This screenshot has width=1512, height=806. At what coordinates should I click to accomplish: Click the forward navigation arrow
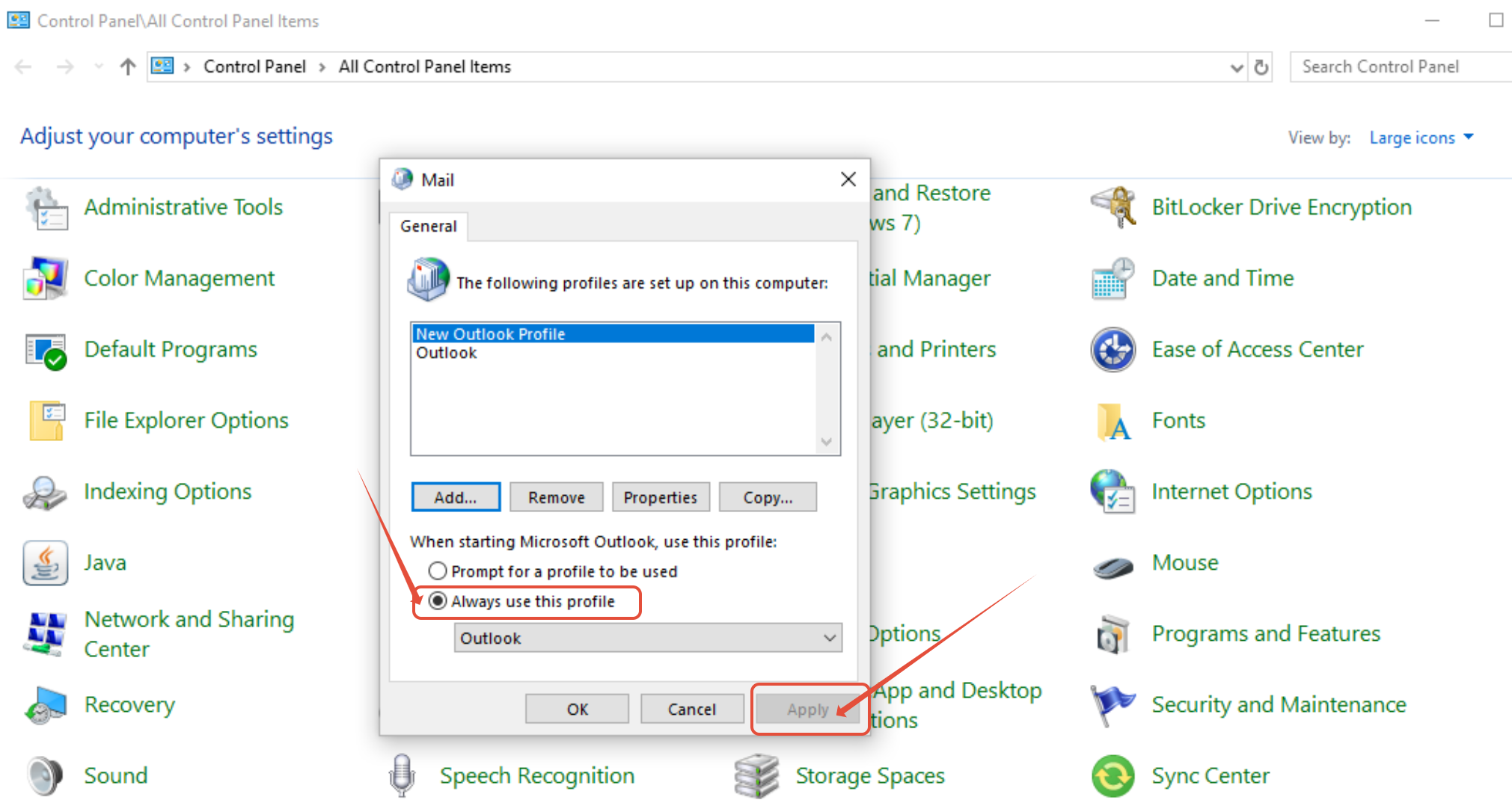click(x=65, y=67)
